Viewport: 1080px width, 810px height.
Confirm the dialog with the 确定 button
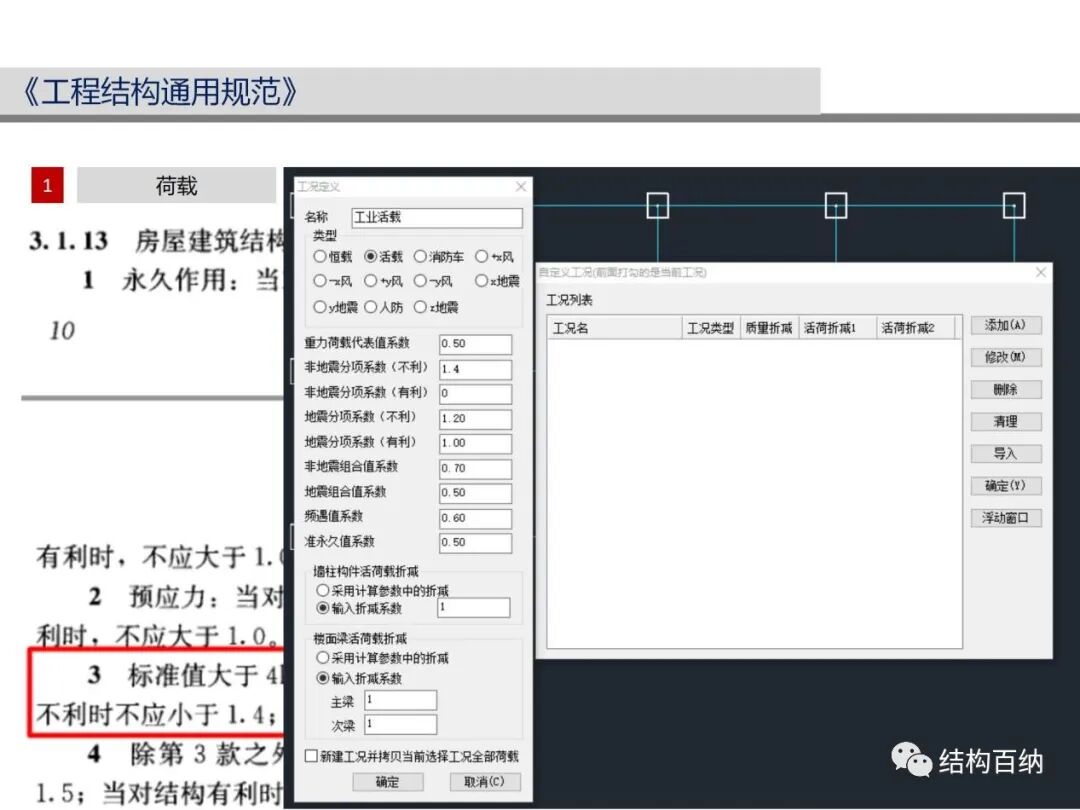(388, 782)
